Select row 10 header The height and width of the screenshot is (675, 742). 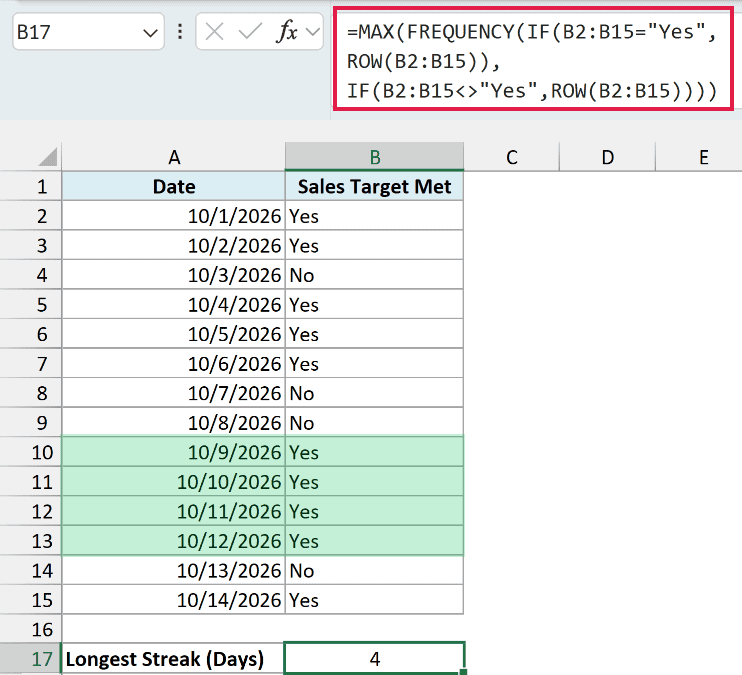coord(31,452)
